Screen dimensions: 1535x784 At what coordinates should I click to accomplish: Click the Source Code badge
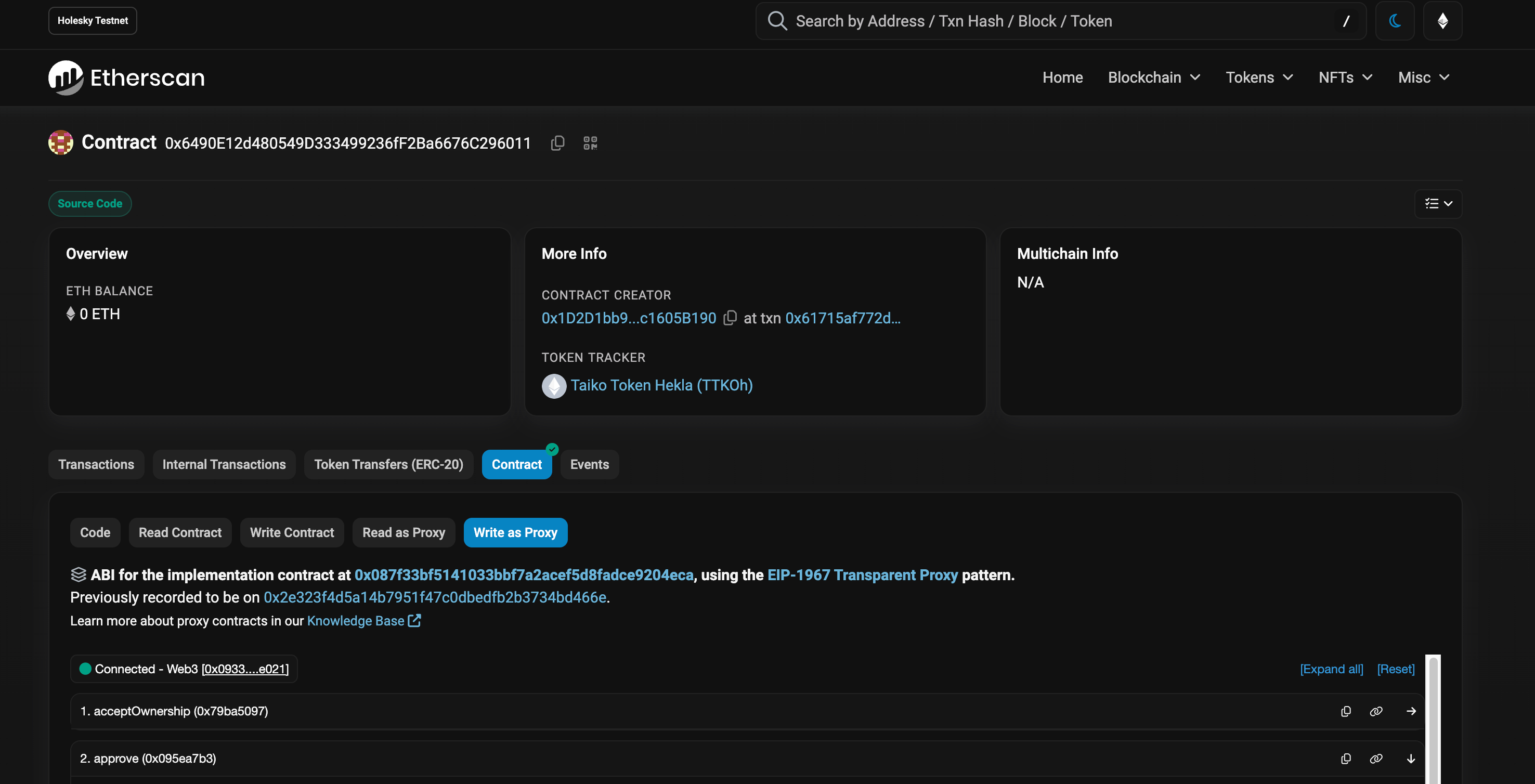tap(90, 204)
